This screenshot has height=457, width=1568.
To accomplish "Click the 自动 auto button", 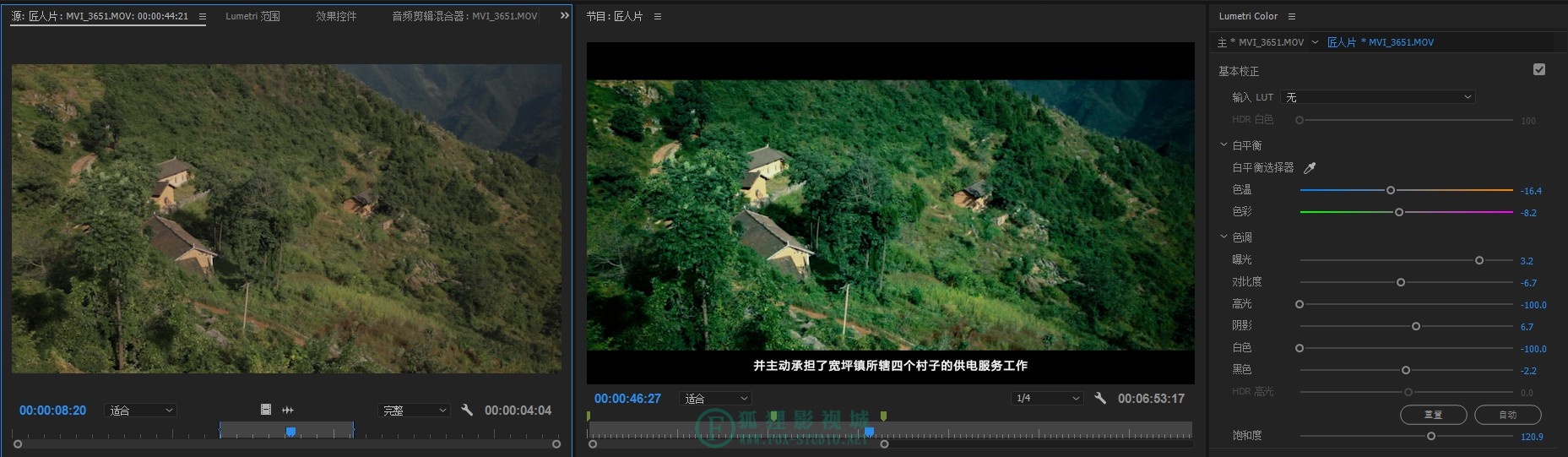I will (1507, 415).
